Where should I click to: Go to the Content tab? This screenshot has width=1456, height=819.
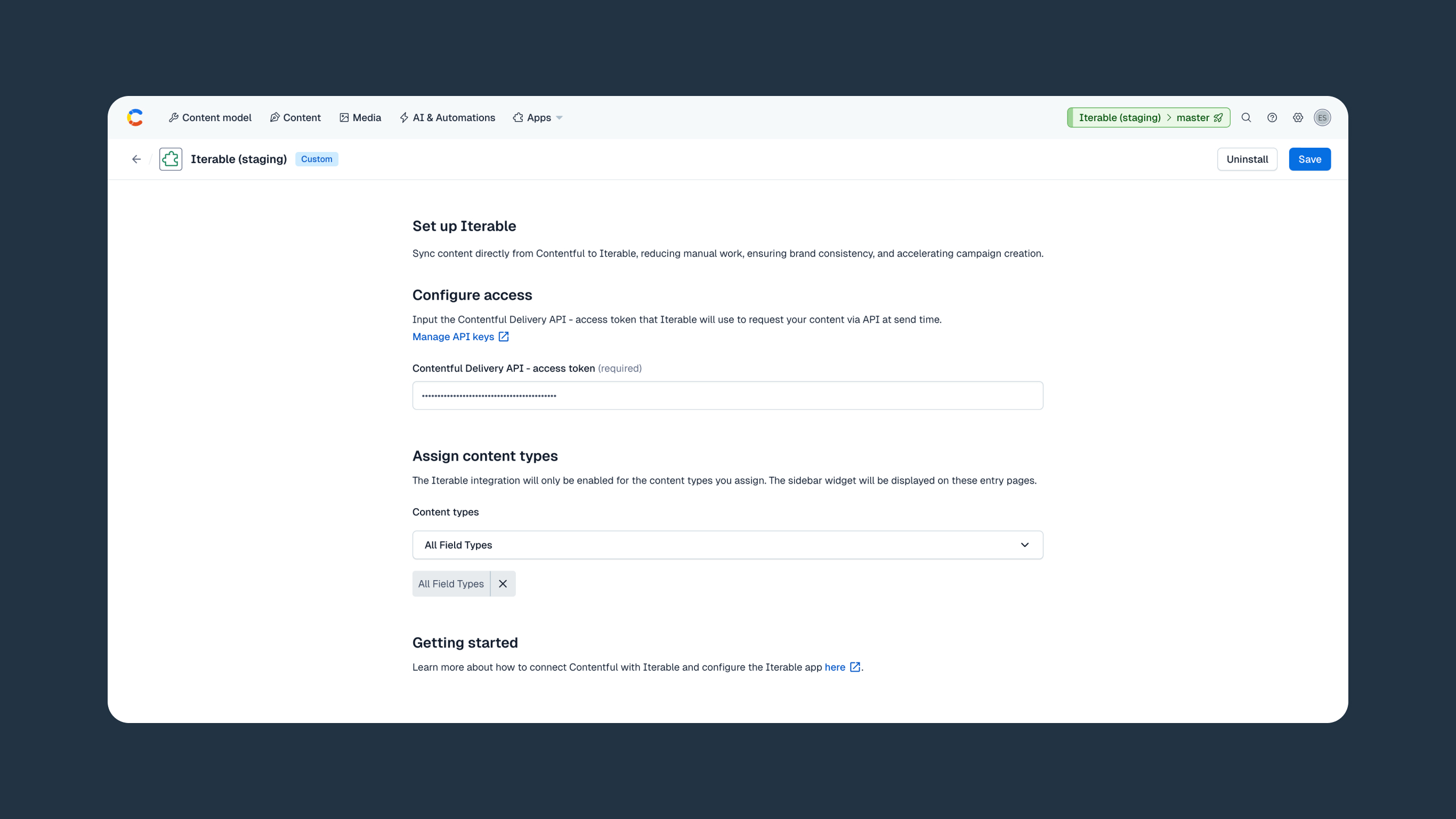tap(295, 118)
